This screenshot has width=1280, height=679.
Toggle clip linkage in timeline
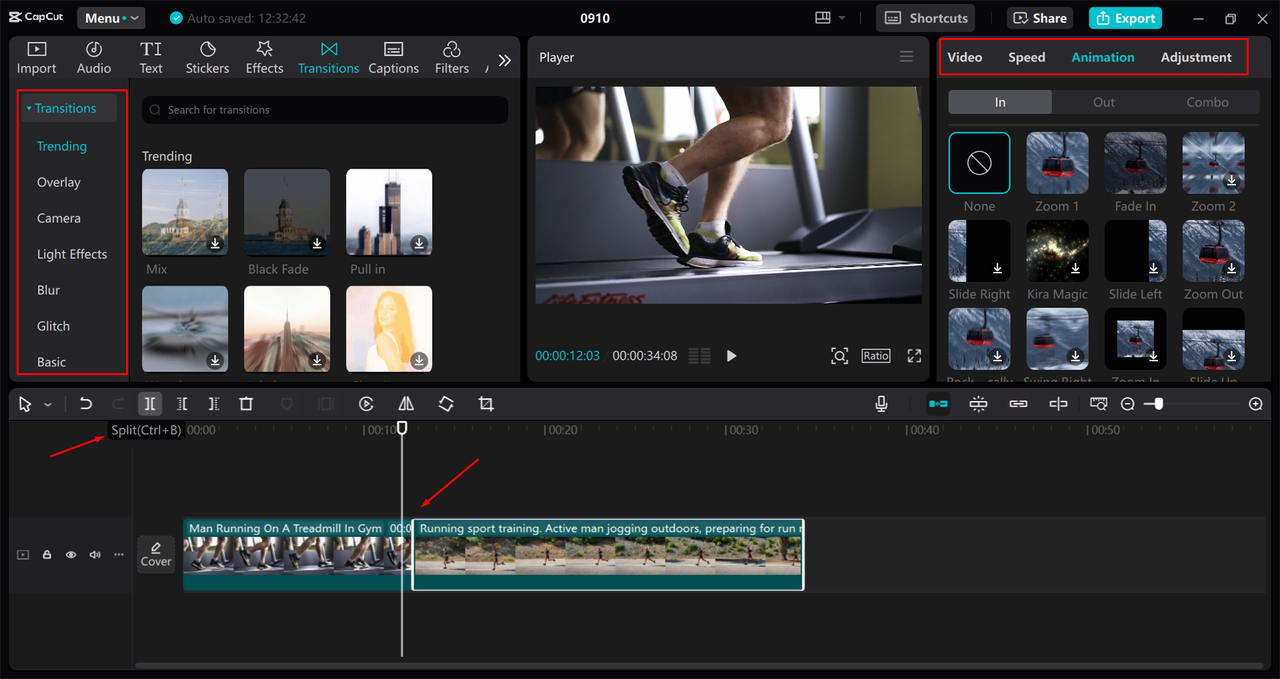pyautogui.click(x=1018, y=404)
